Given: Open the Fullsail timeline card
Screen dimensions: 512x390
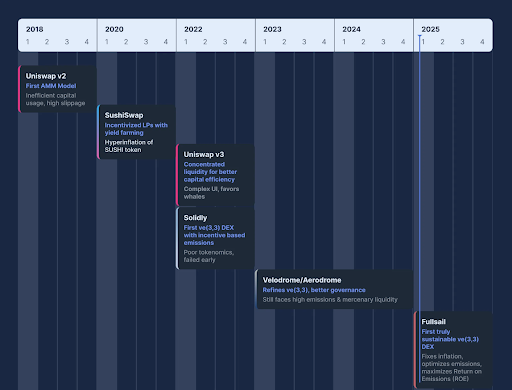Looking at the screenshot, I should point(453,350).
